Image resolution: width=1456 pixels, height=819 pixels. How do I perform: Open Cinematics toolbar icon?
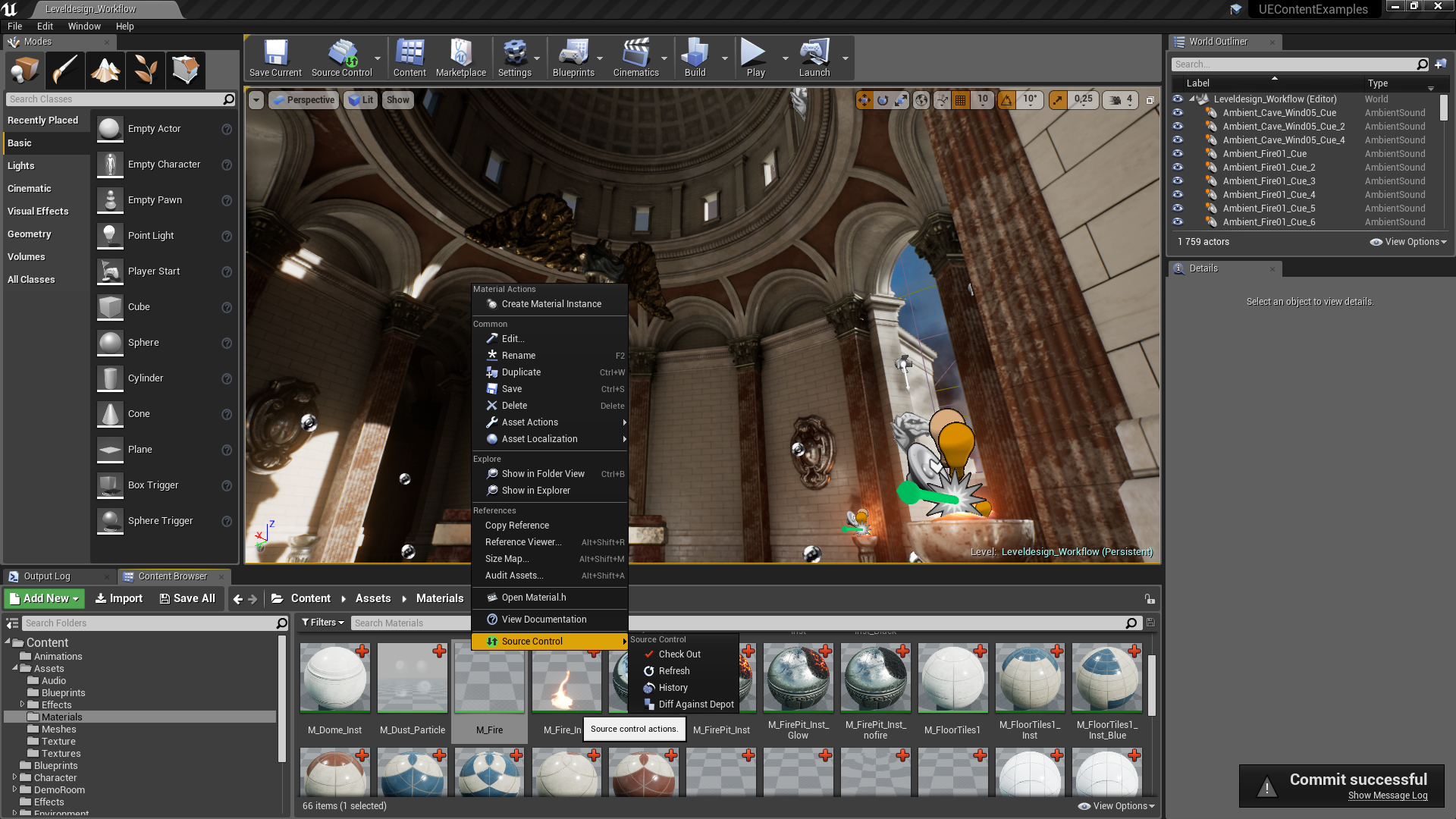pyautogui.click(x=635, y=58)
